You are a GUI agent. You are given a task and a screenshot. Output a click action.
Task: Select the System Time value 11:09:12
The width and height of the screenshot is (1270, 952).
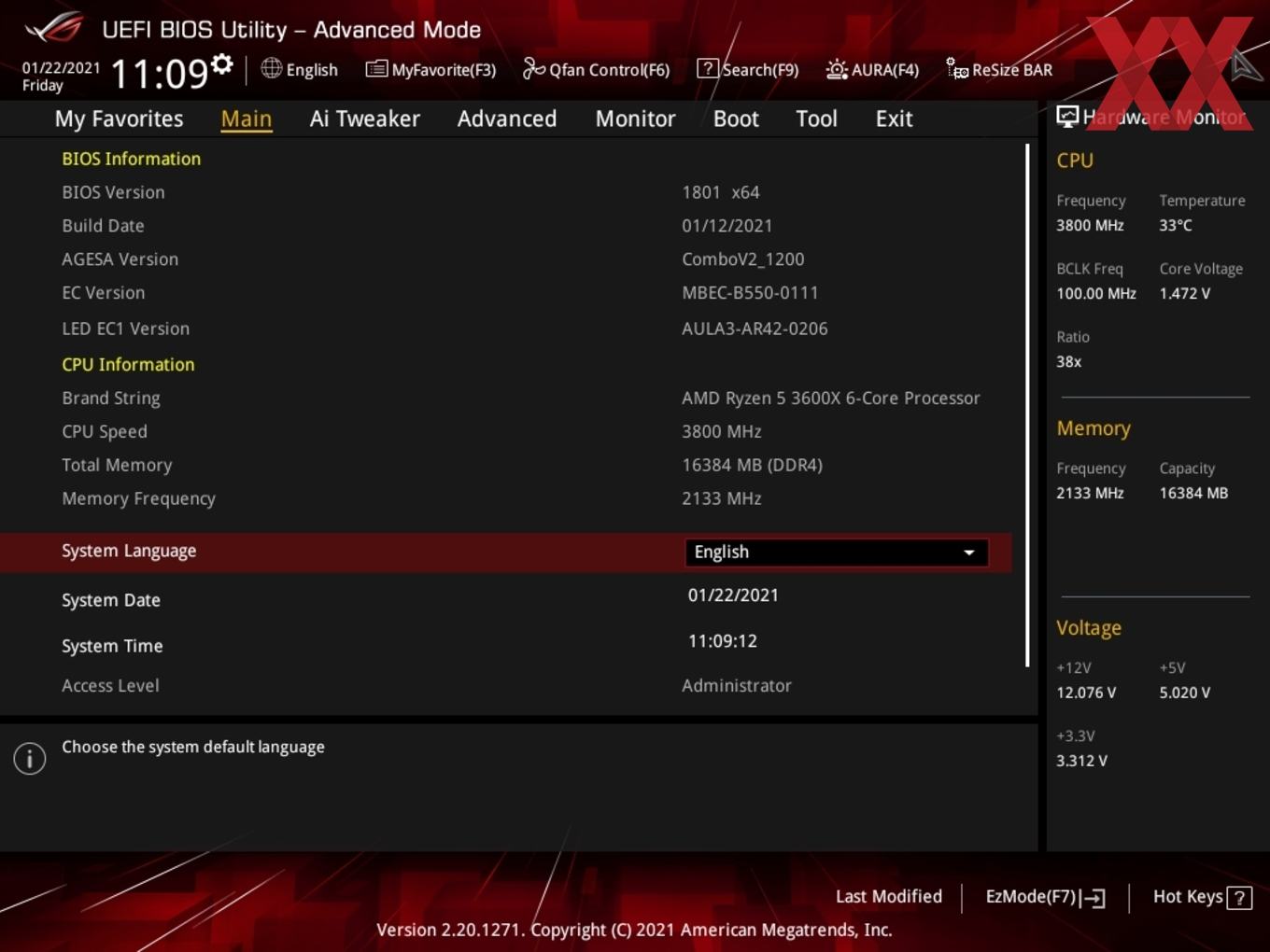(x=723, y=641)
